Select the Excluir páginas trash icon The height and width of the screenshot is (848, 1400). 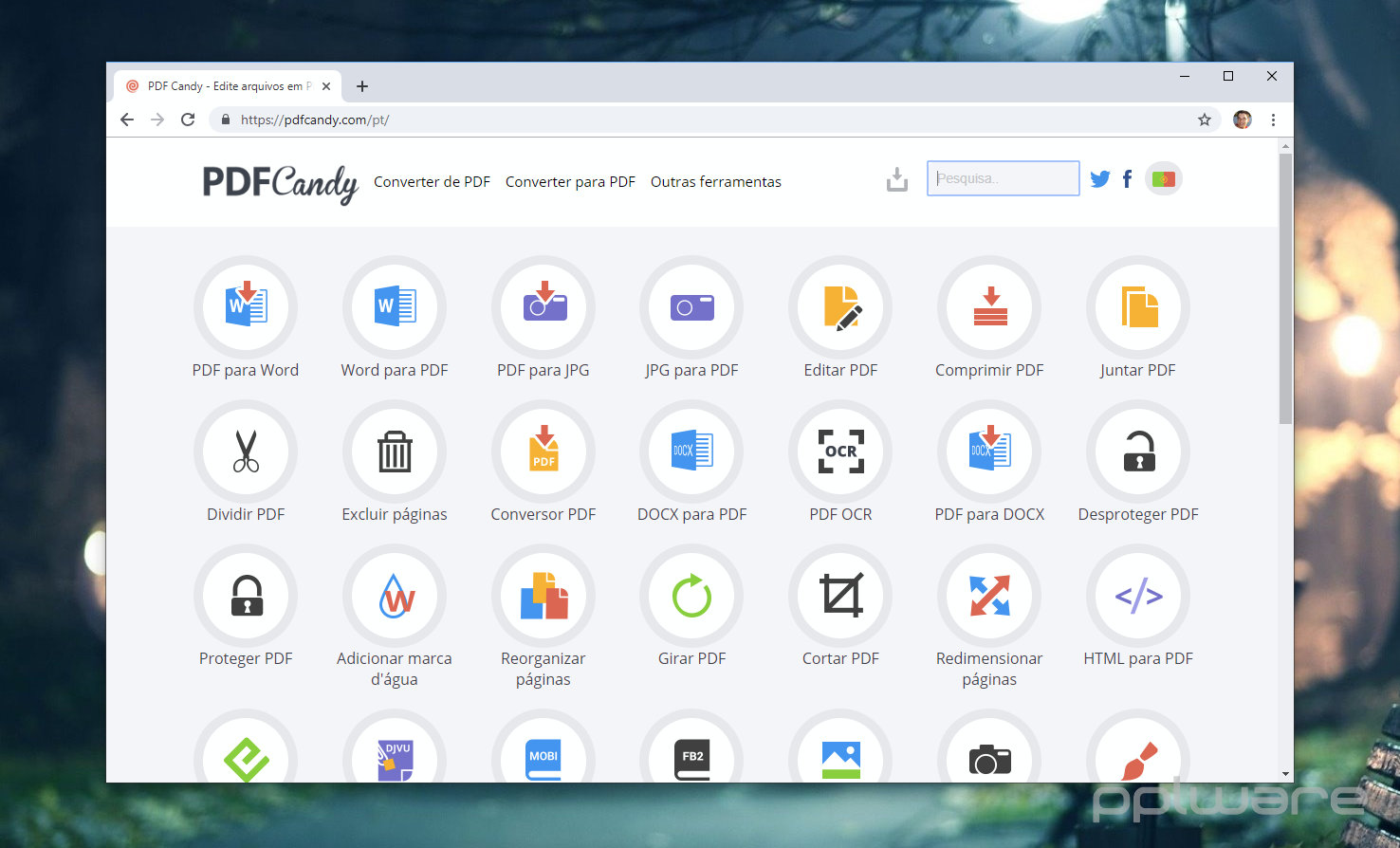click(395, 452)
